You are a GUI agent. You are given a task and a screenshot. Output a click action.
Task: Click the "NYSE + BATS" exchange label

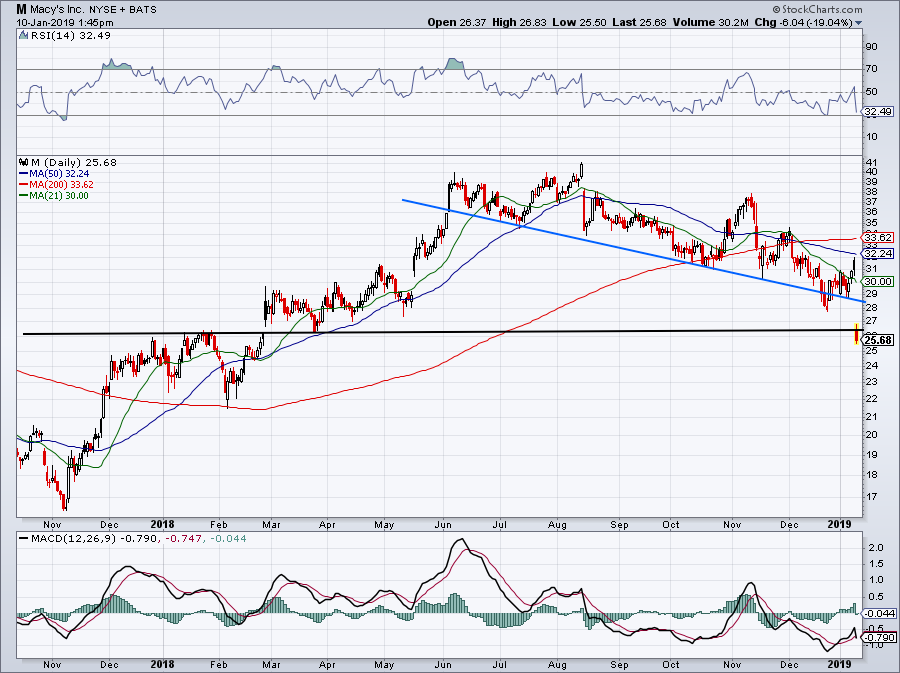[x=123, y=10]
